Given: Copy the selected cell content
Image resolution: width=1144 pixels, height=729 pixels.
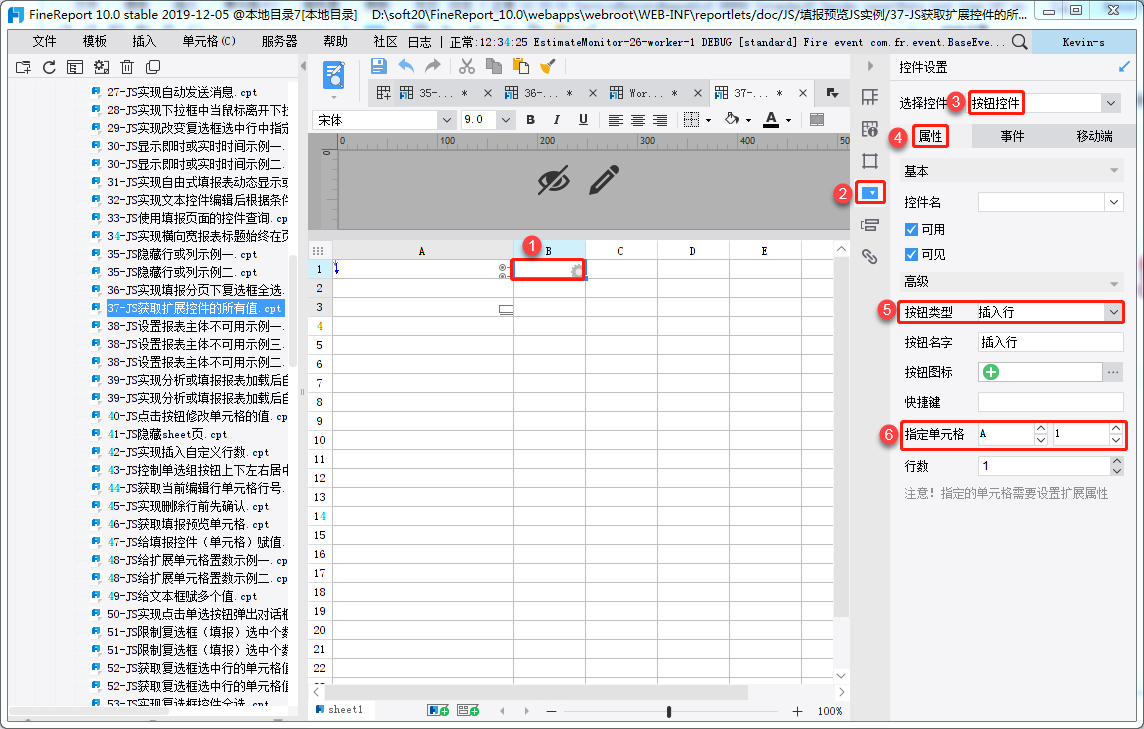Looking at the screenshot, I should pyautogui.click(x=494, y=66).
